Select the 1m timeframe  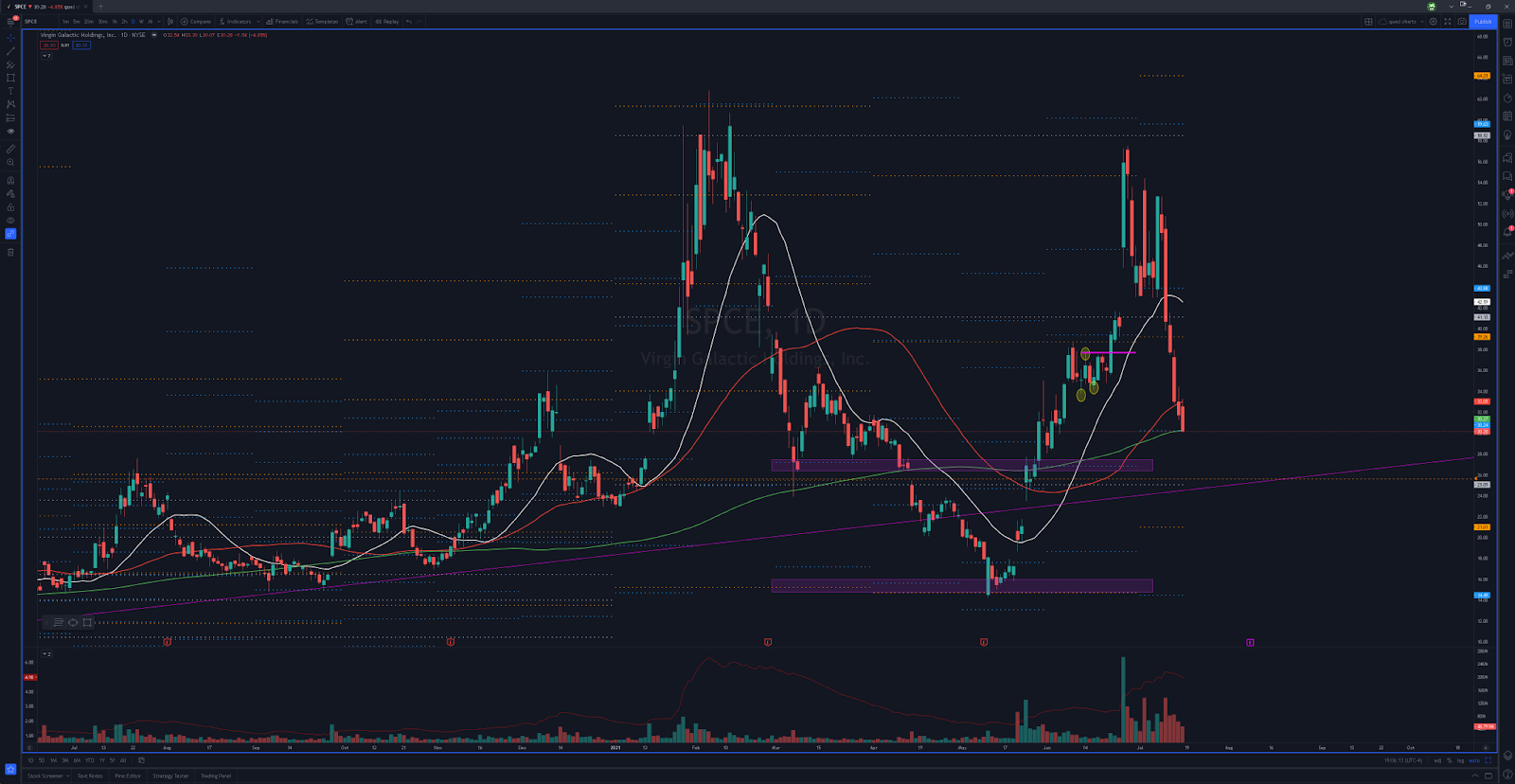(65, 21)
